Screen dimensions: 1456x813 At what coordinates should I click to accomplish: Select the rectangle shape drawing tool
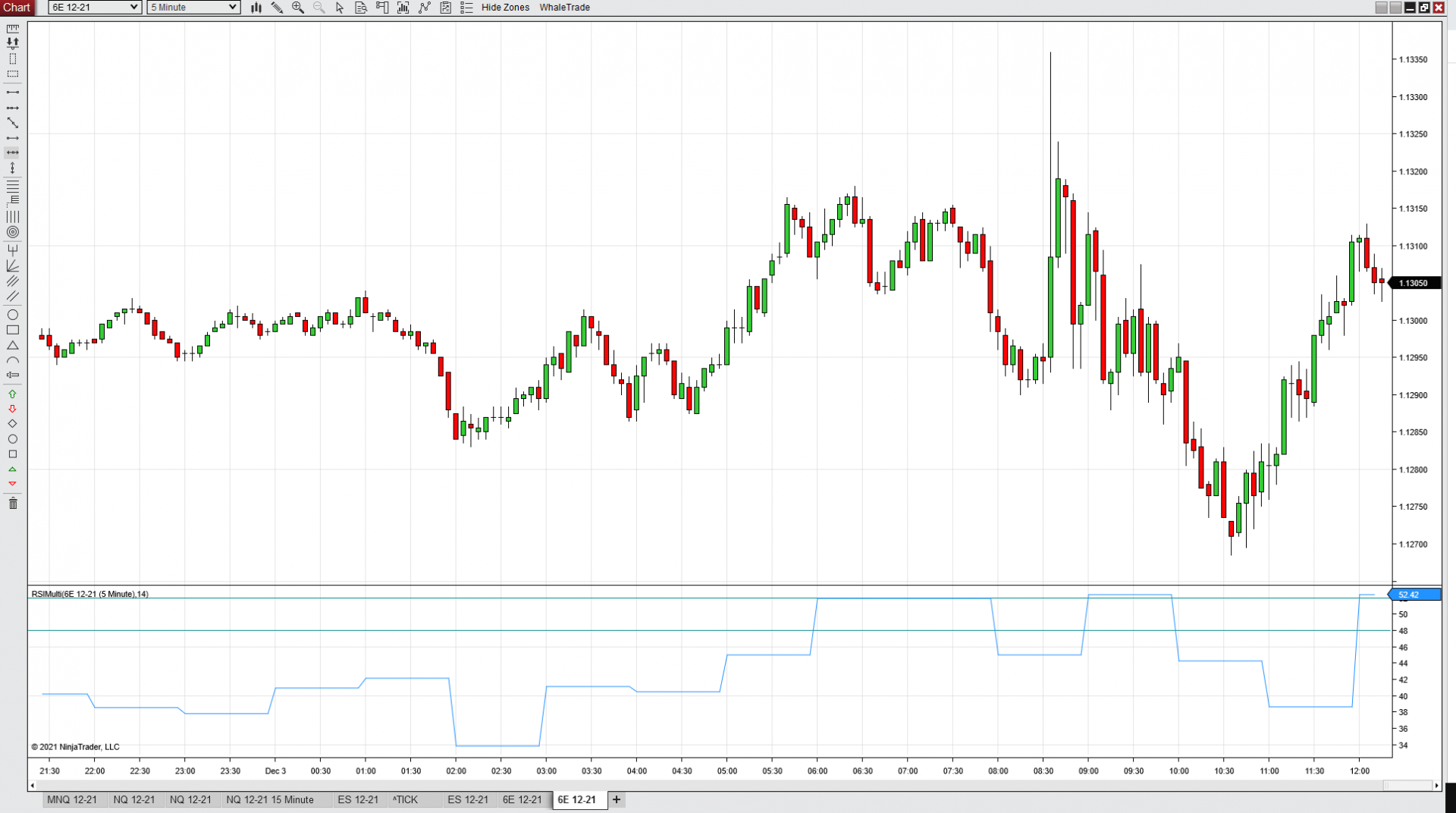[13, 330]
